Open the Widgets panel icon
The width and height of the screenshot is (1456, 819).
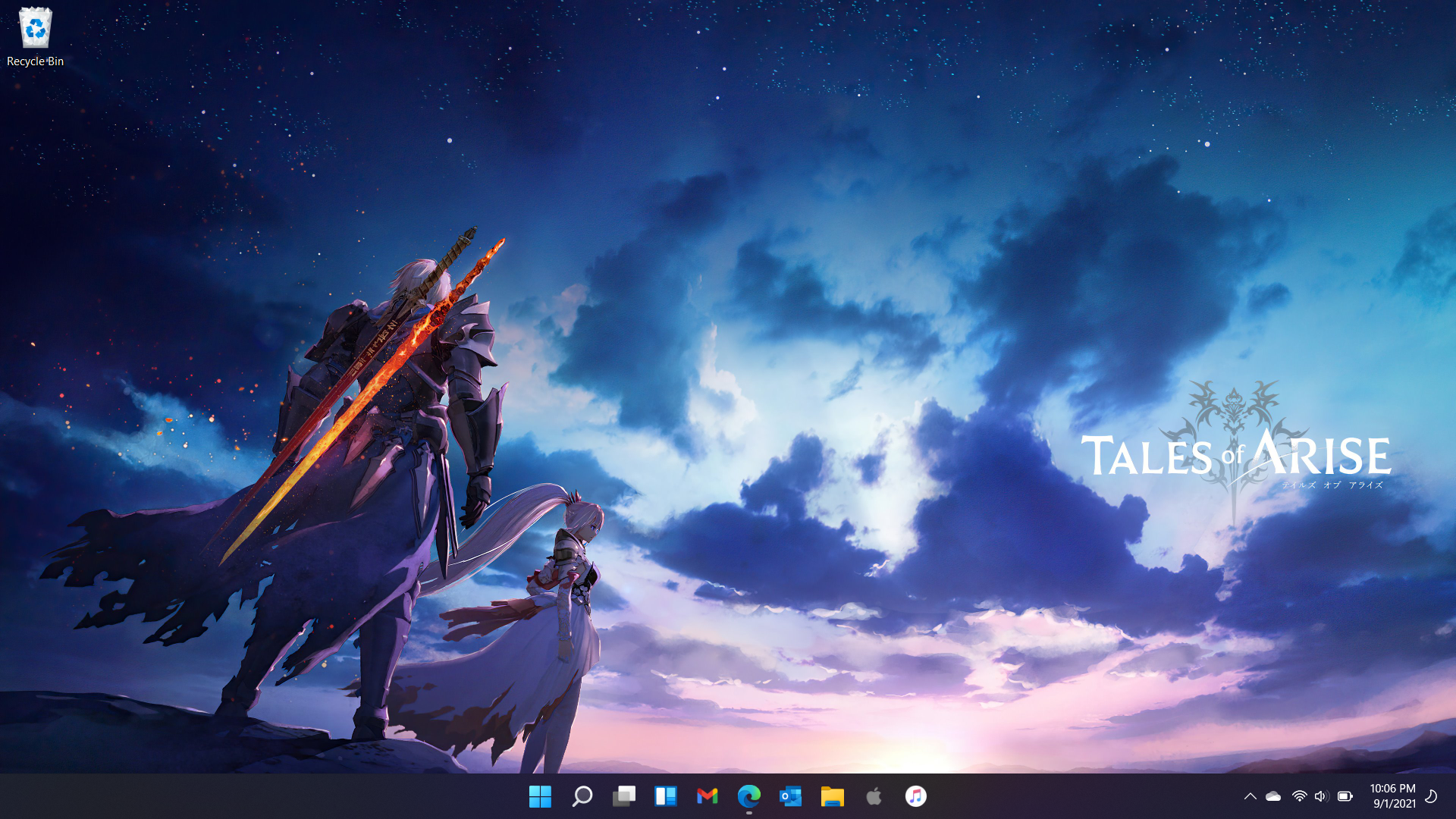[665, 796]
